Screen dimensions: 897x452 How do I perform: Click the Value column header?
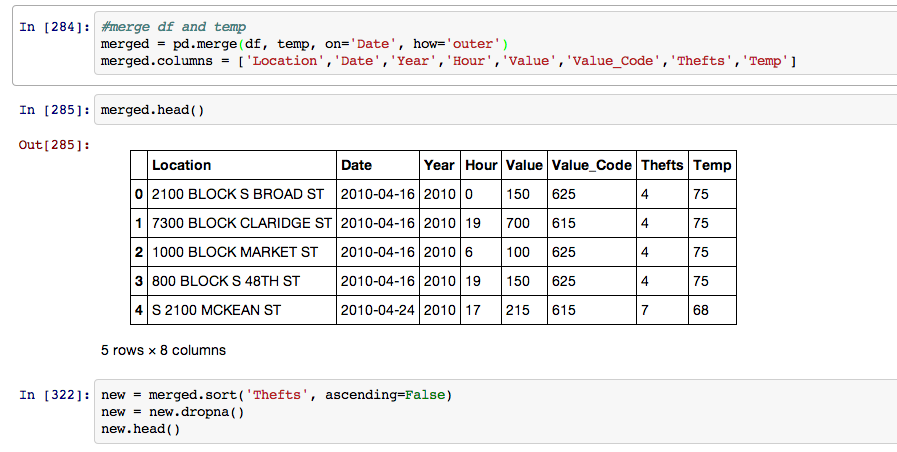coord(524,165)
